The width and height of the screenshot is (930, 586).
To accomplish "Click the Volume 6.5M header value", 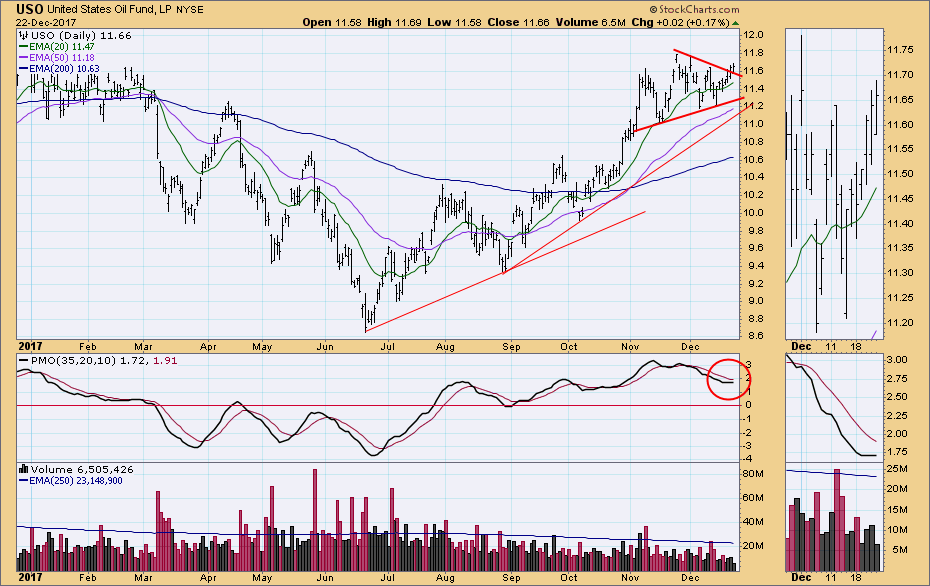I will [590, 23].
